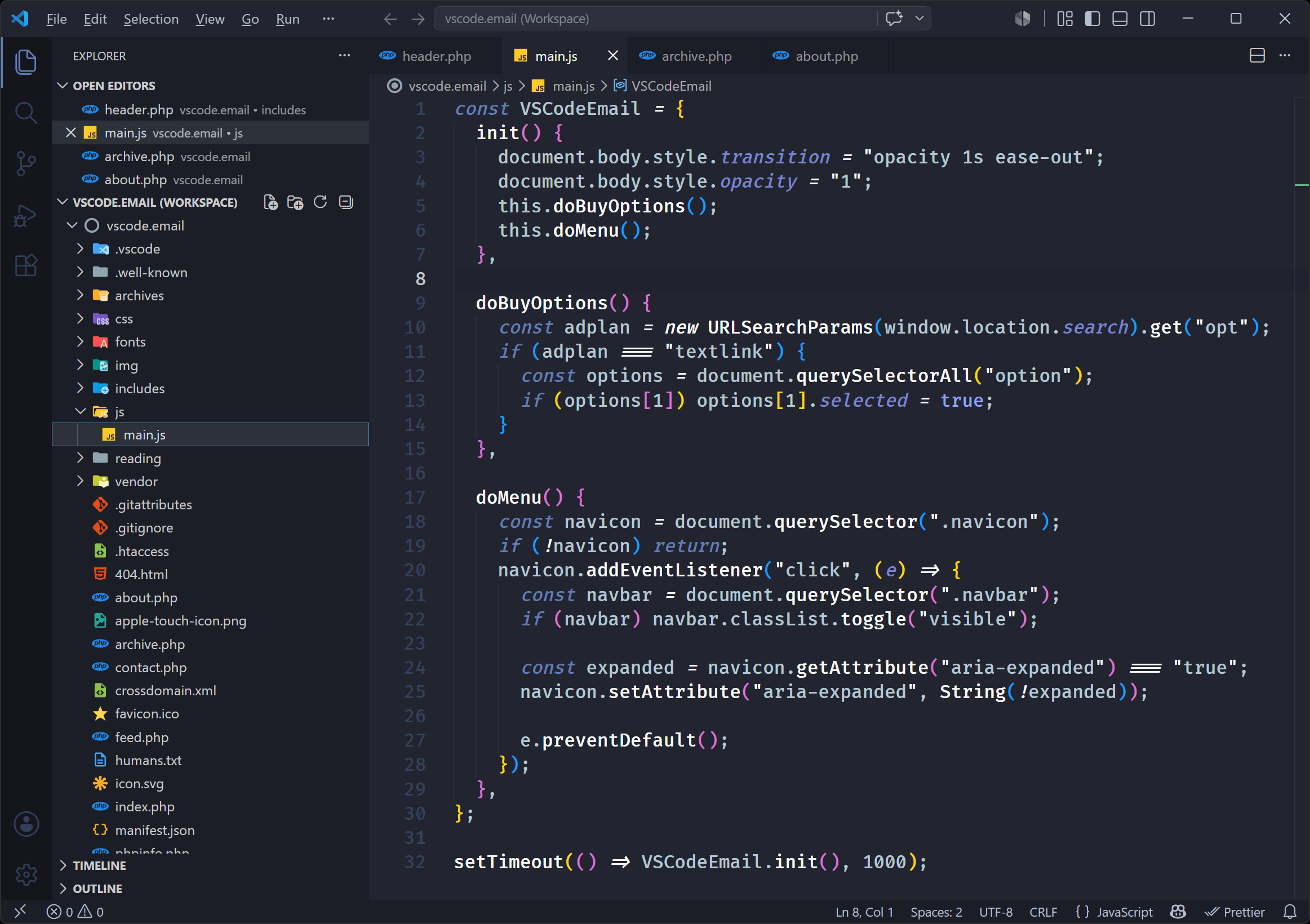Close the main.js editor tab
Image resolution: width=1310 pixels, height=924 pixels.
pos(613,55)
